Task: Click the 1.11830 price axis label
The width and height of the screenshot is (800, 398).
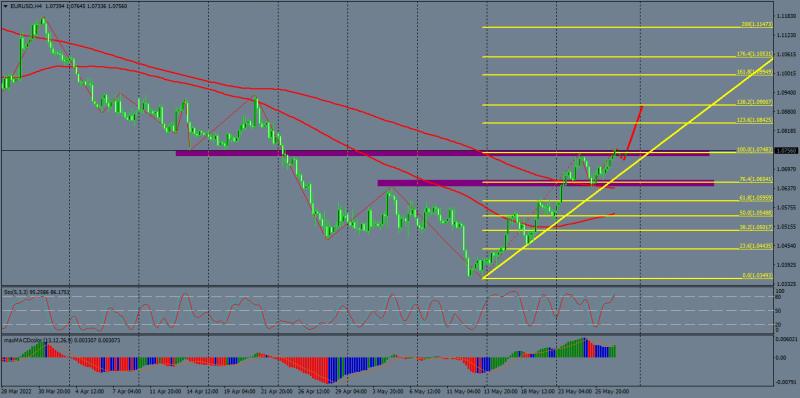Action: point(786,16)
